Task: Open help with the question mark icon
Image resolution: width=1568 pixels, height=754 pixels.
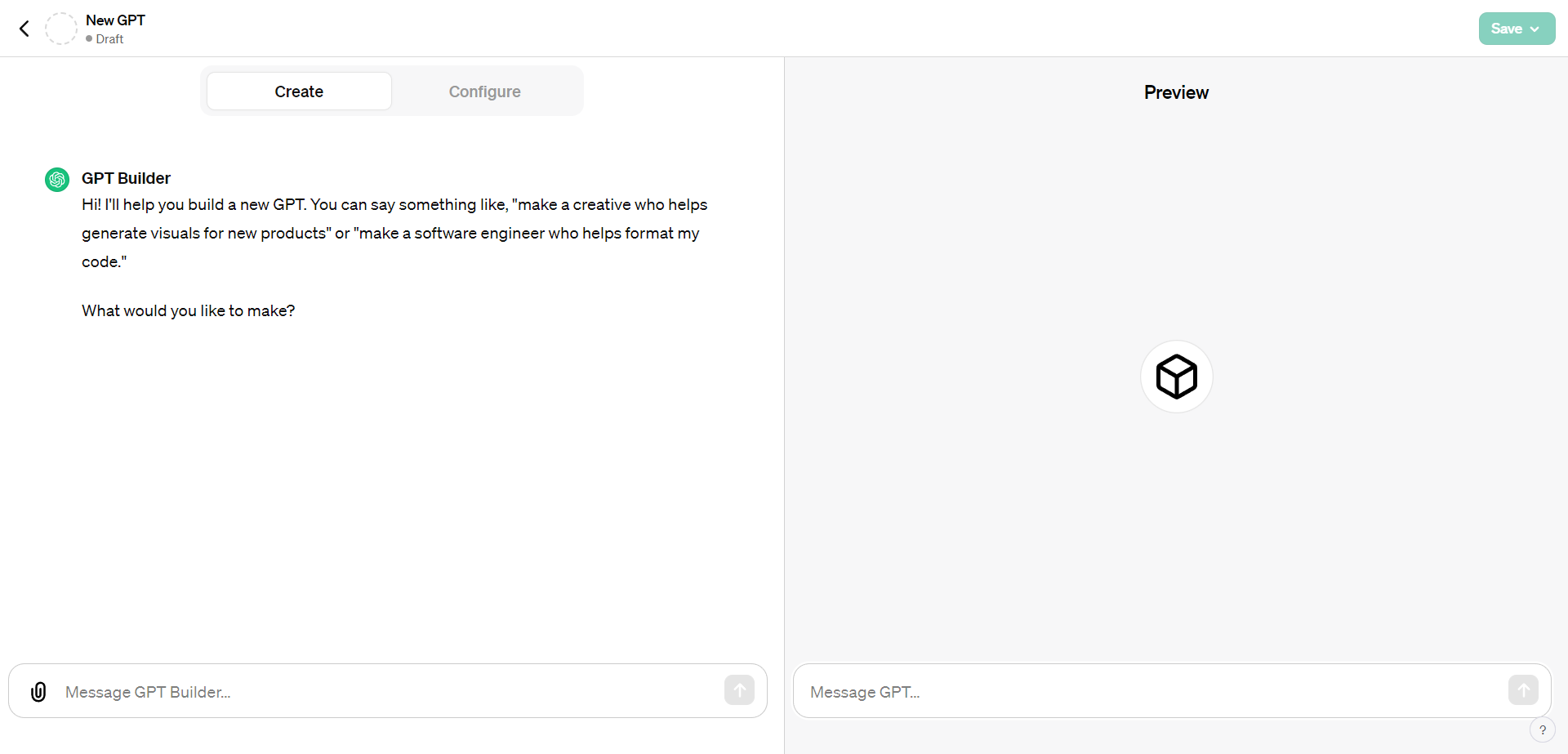Action: [x=1542, y=730]
